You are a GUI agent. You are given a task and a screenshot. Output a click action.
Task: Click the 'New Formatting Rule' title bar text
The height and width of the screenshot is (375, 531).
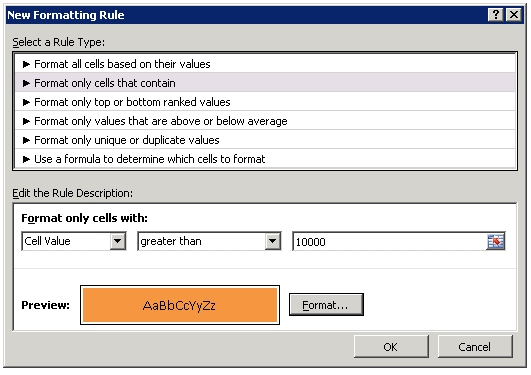(66, 15)
